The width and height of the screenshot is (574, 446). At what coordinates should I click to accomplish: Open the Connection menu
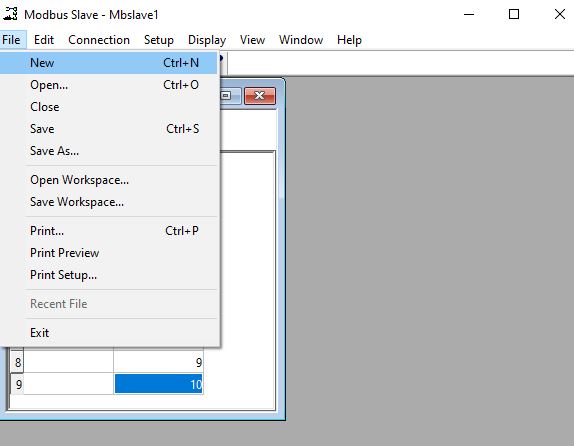[99, 40]
